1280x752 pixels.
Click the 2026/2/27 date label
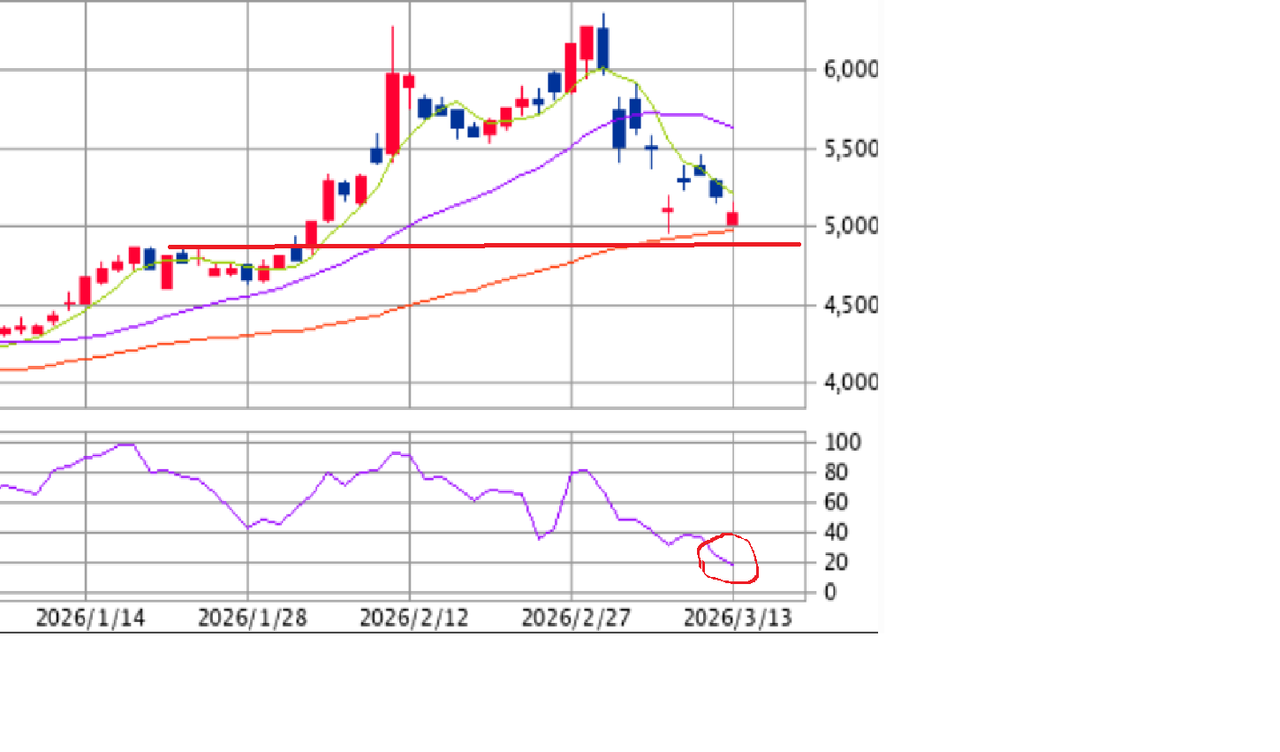(576, 619)
